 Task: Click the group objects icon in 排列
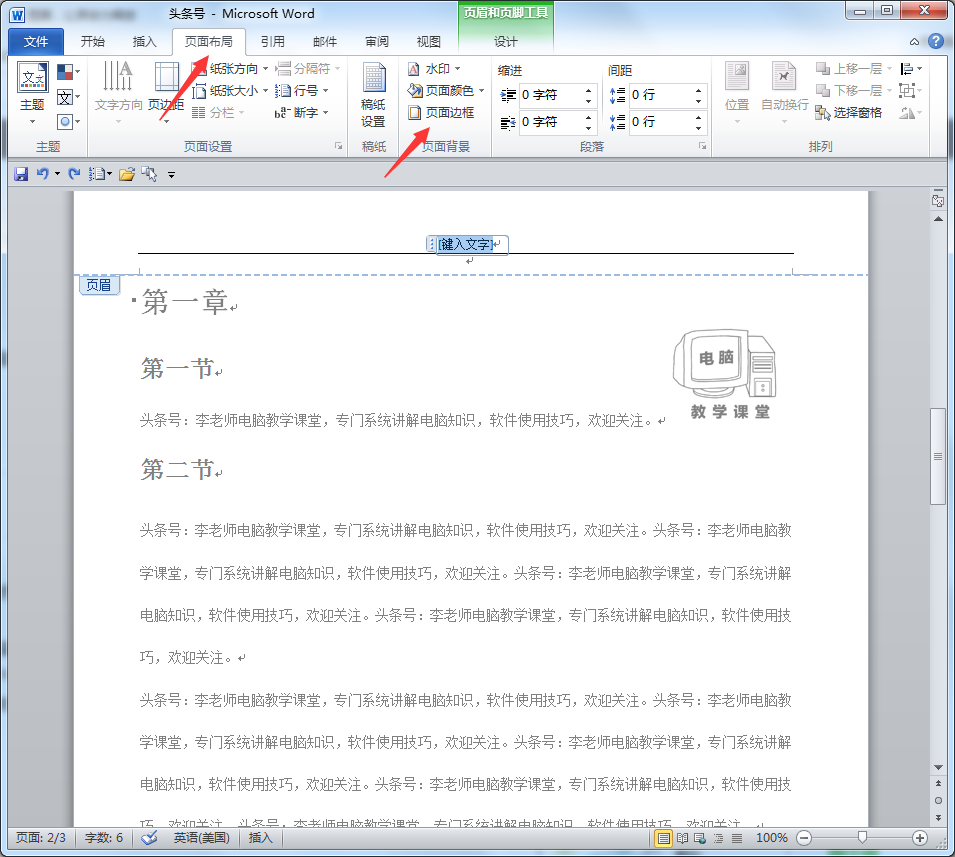point(911,91)
